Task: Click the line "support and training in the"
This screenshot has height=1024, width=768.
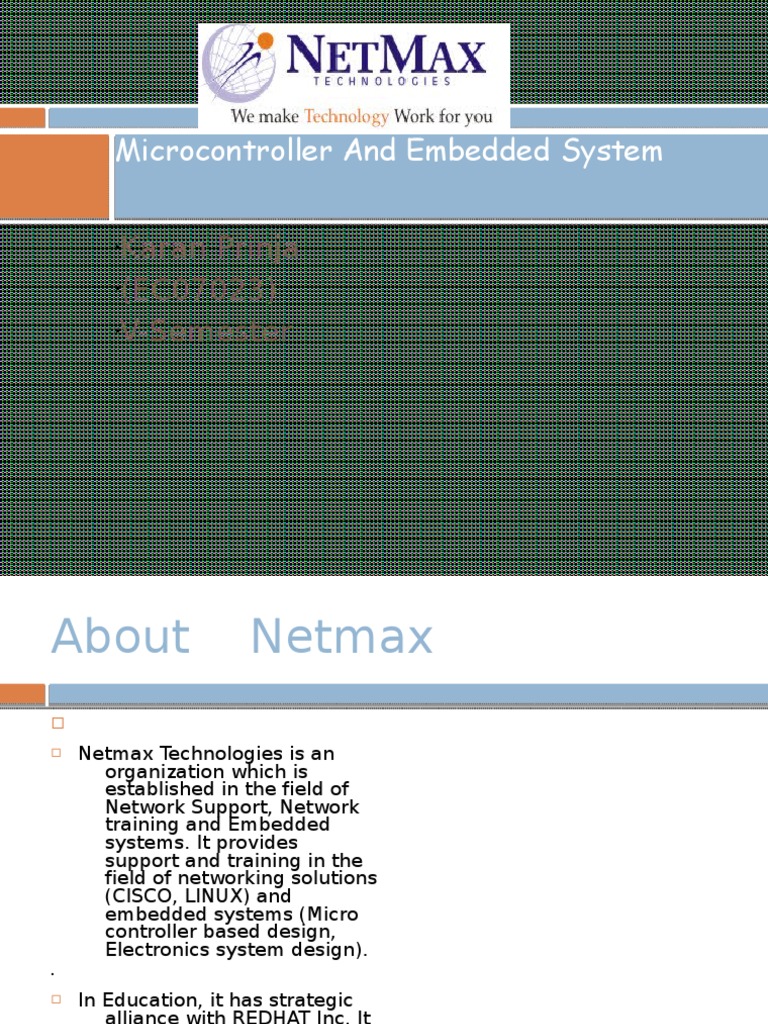Action: pos(234,861)
